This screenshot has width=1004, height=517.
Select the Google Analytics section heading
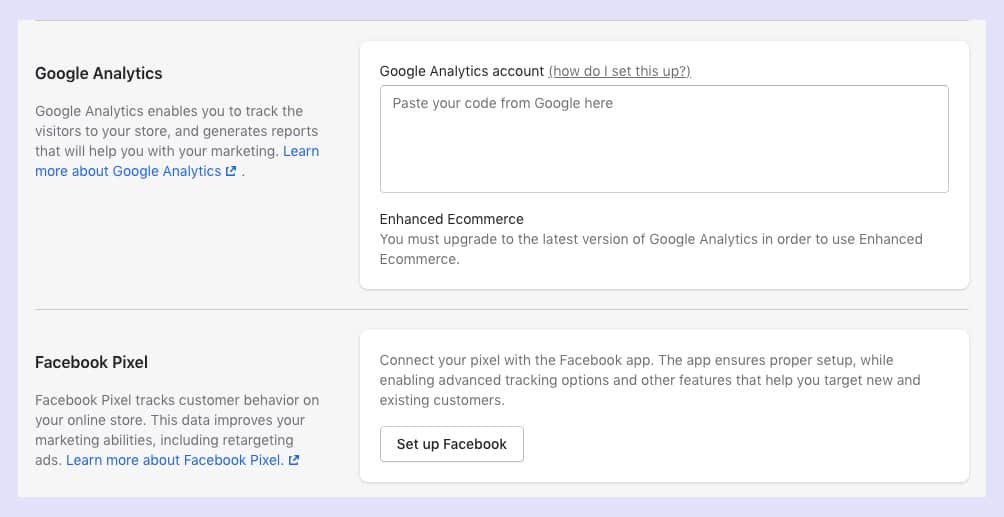pos(99,74)
